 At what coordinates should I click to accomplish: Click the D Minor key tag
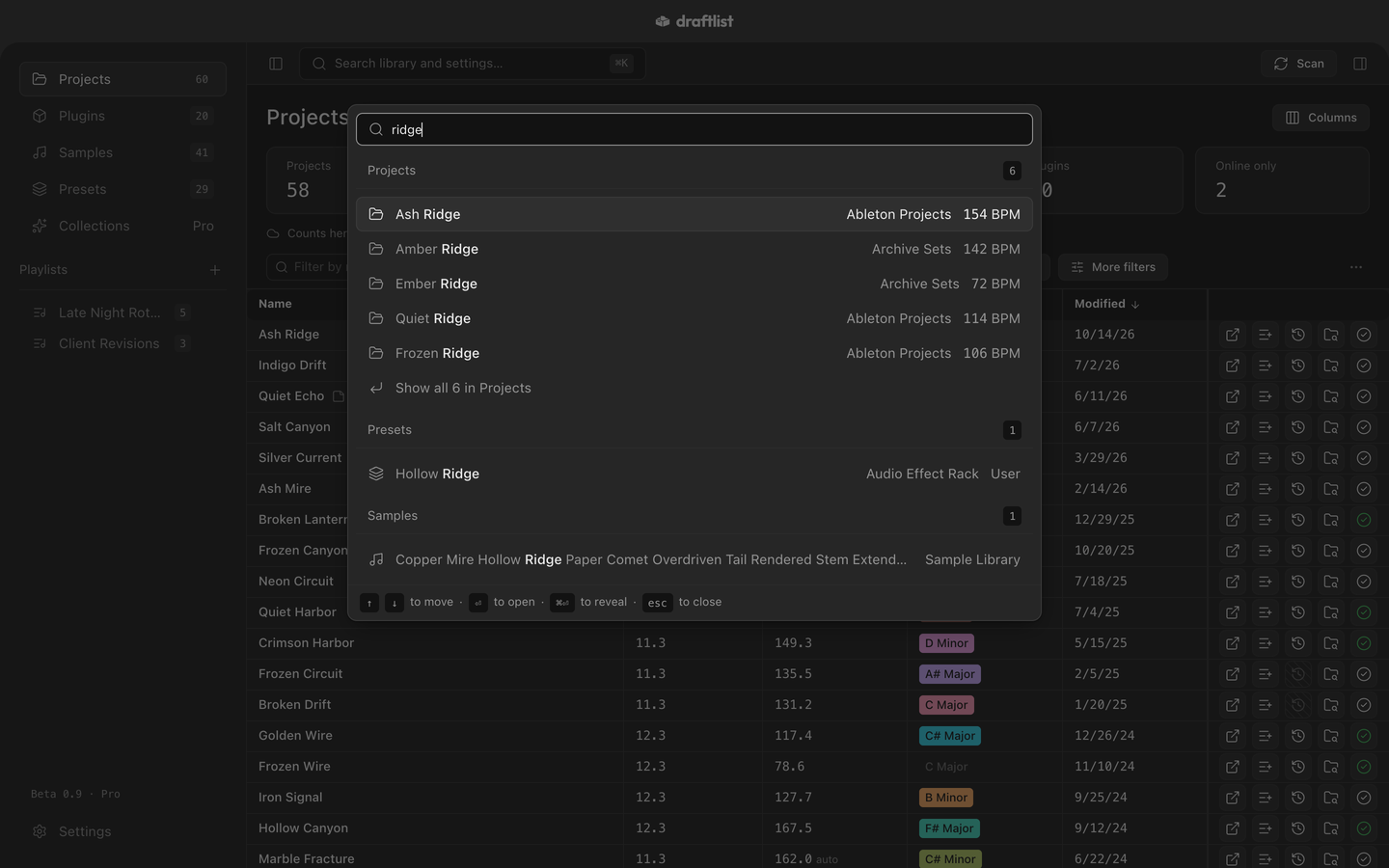pos(946,643)
